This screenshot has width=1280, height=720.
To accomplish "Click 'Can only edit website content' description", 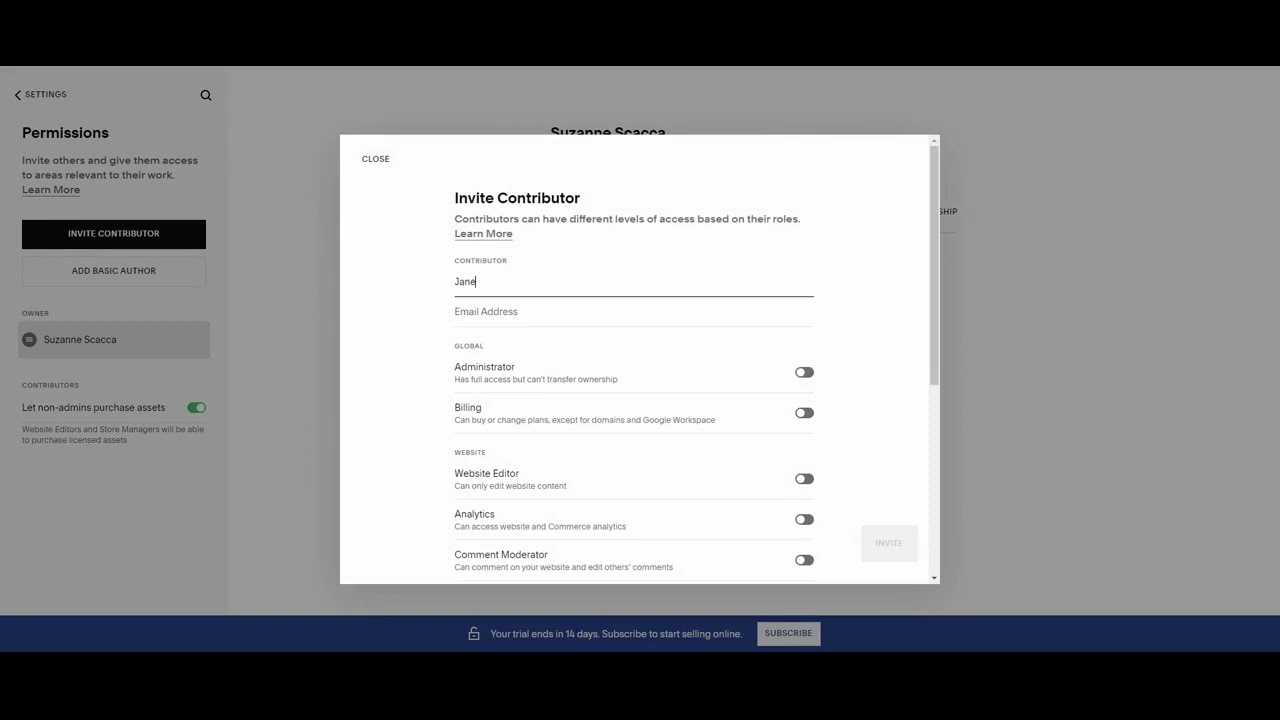I will click(510, 486).
